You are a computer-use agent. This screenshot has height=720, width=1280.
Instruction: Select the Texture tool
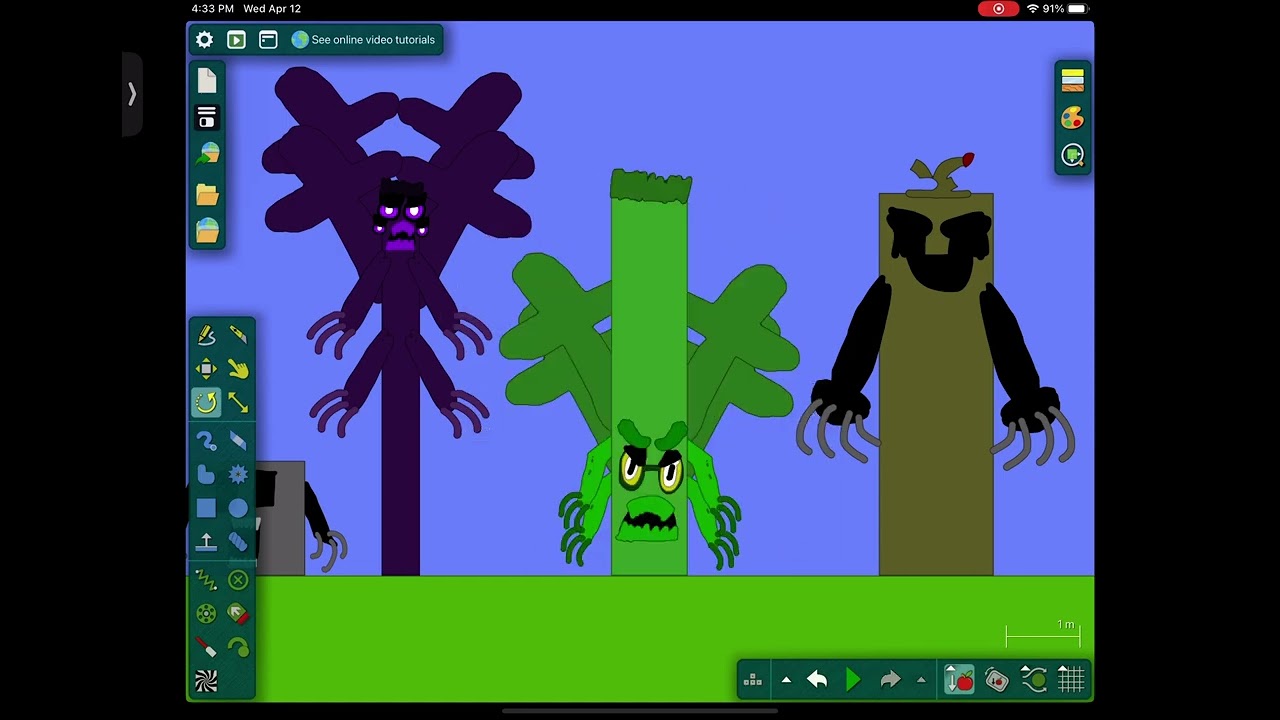point(206,681)
